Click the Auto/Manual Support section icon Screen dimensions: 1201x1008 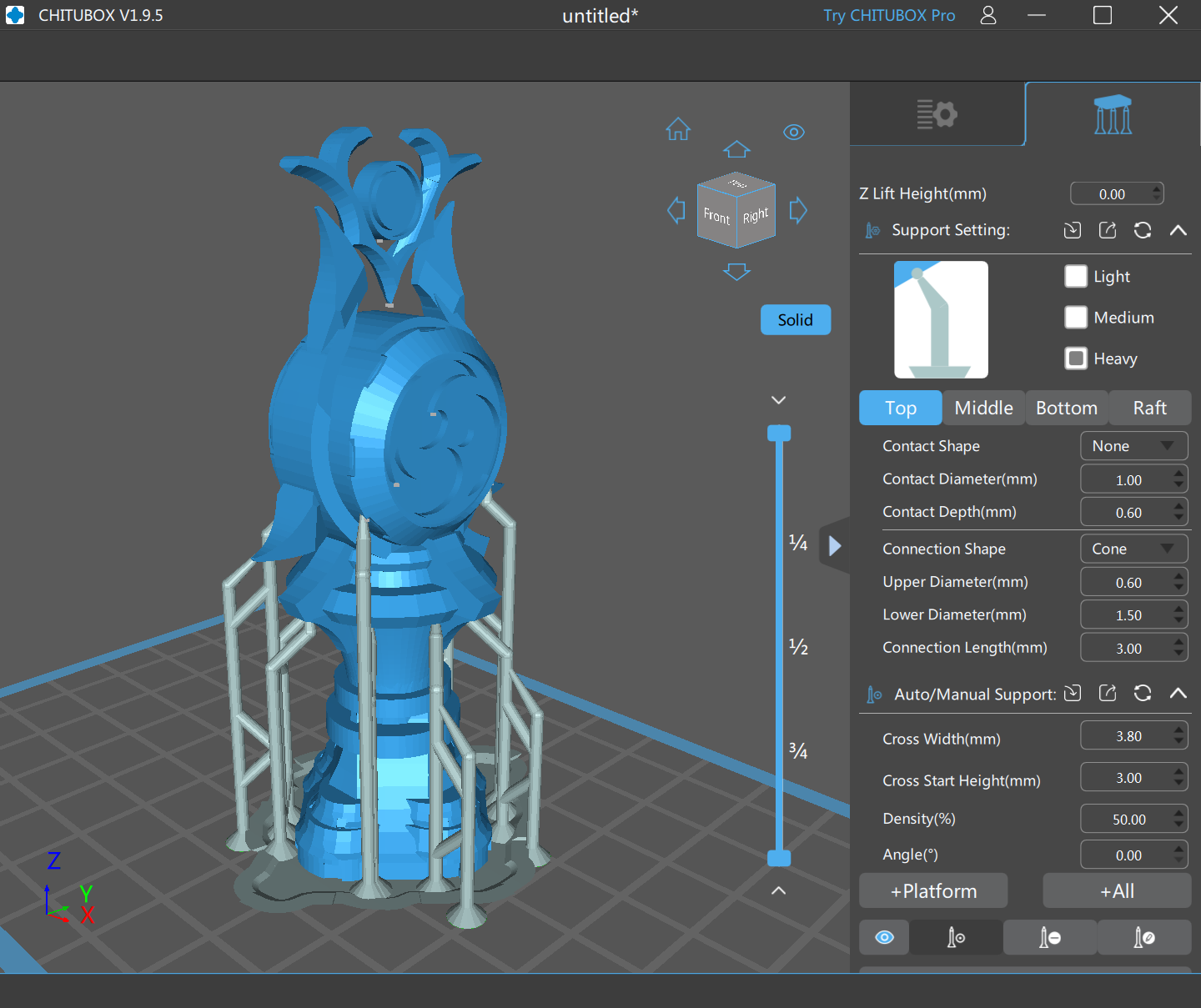874,694
